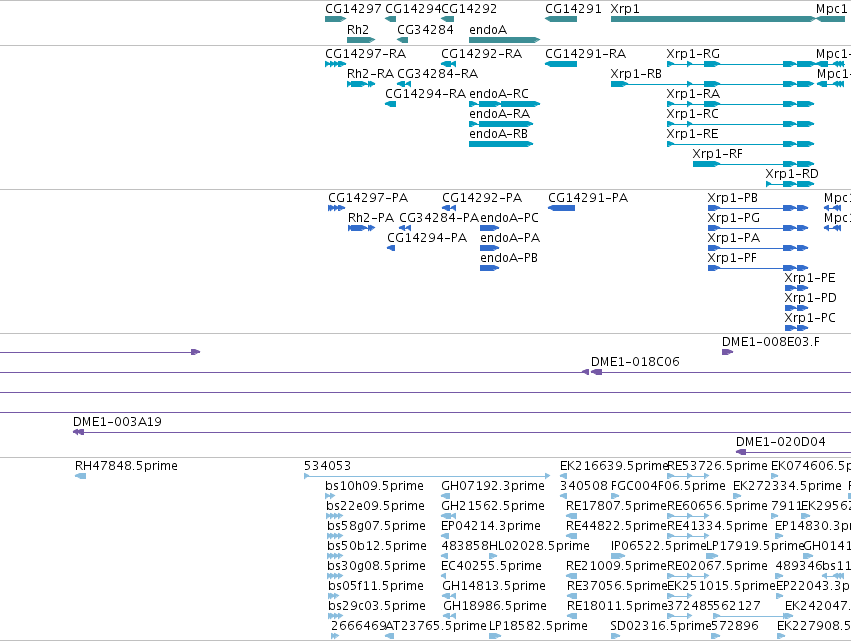
Task: Click the endoA gene glyph bar
Action: pos(504,40)
